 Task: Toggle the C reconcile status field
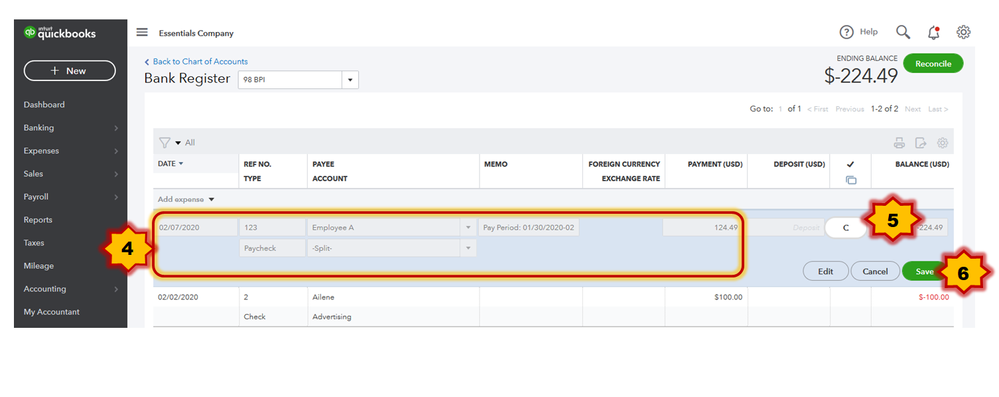point(846,227)
